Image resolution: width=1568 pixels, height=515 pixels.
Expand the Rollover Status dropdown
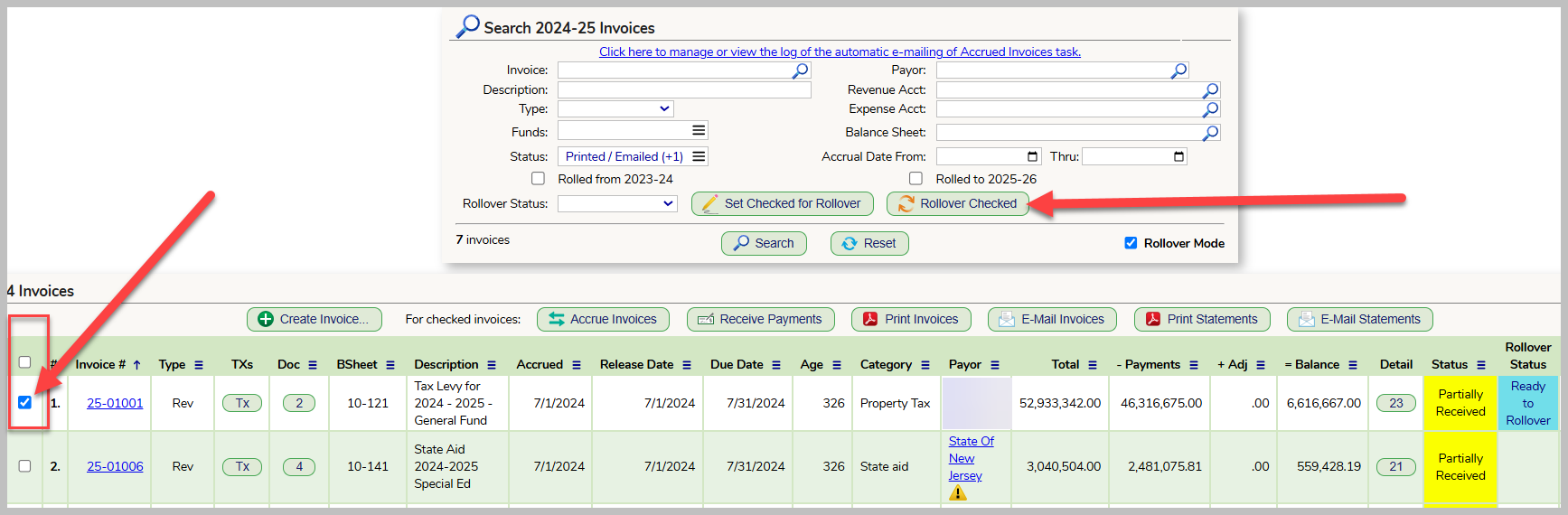pos(617,203)
